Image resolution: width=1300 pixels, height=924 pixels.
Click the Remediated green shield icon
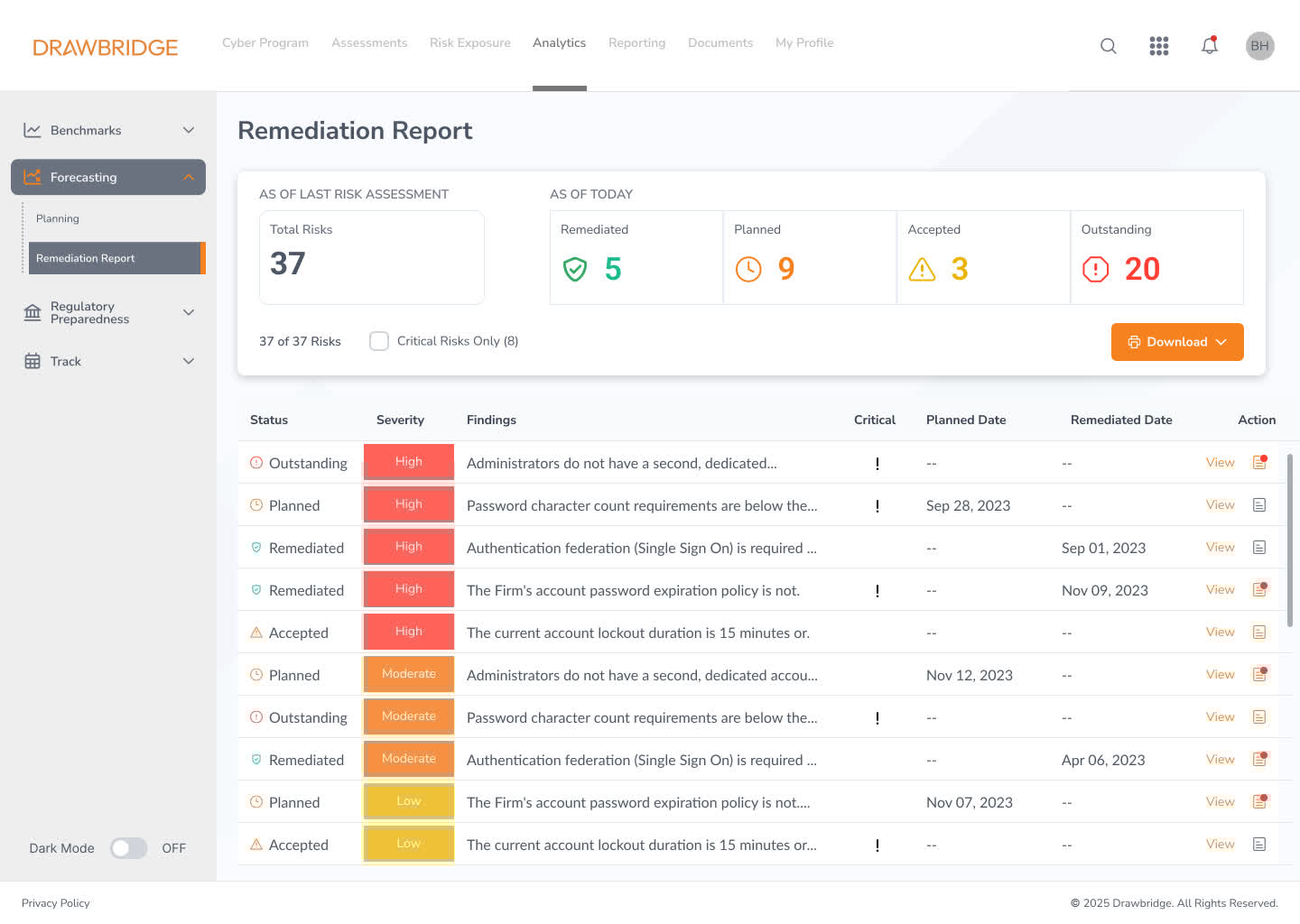(575, 269)
